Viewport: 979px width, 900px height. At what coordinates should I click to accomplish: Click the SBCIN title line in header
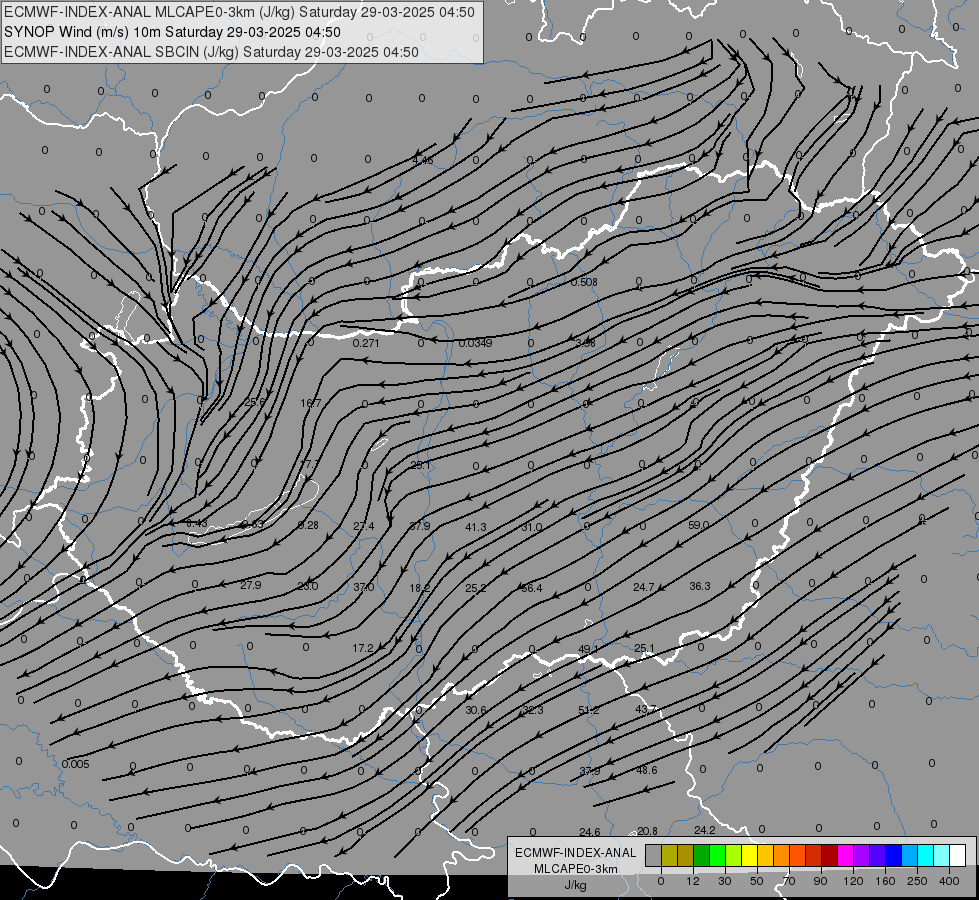pos(211,52)
